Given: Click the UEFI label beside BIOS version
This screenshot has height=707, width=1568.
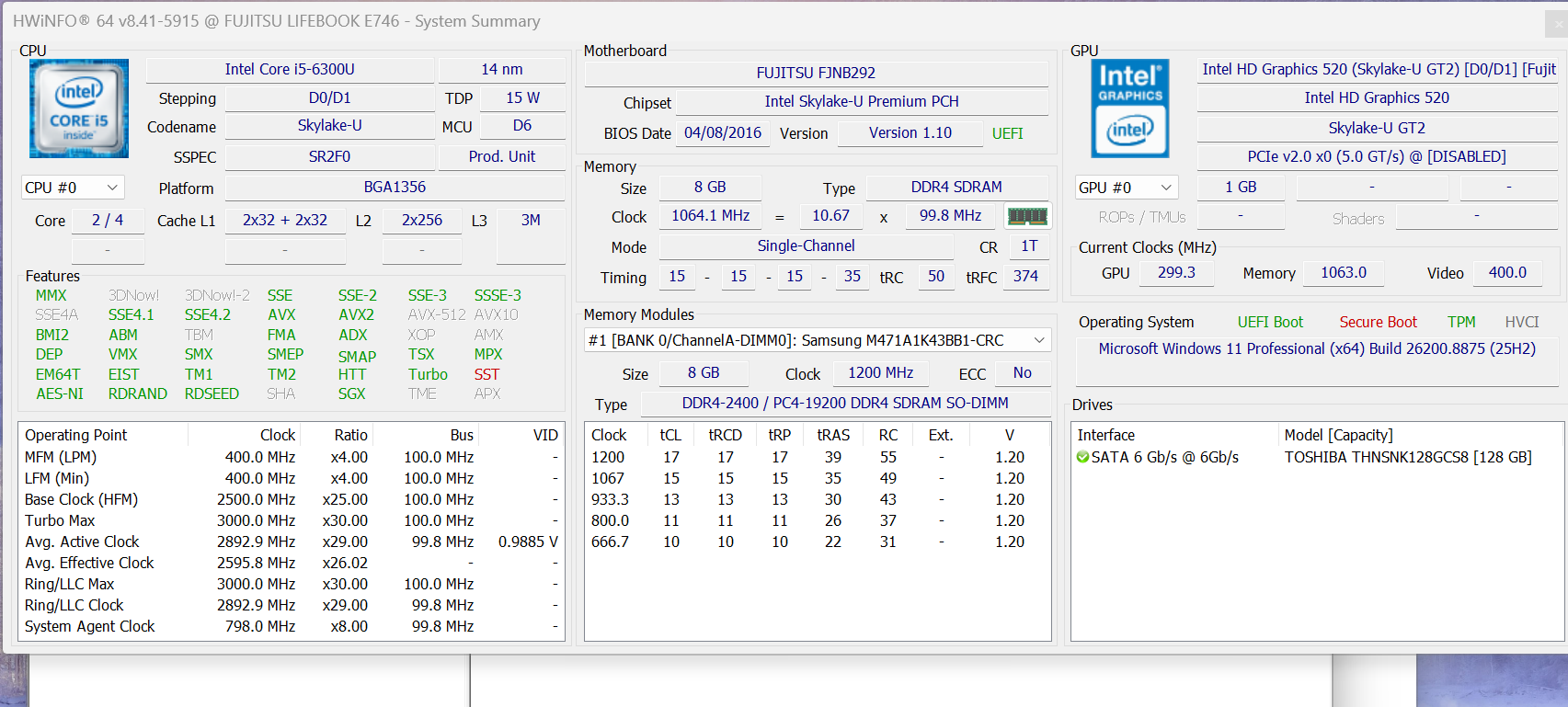Looking at the screenshot, I should point(1008,133).
